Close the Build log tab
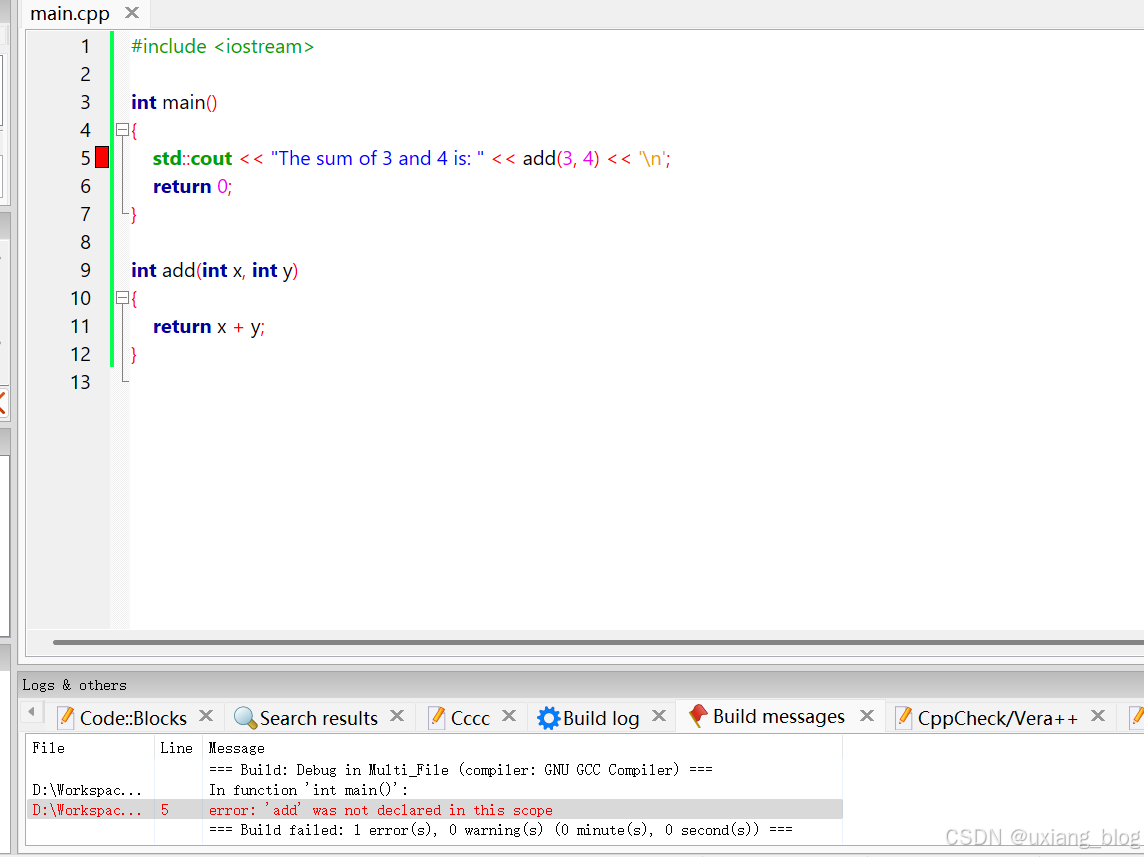This screenshot has width=1144, height=857. [x=659, y=716]
